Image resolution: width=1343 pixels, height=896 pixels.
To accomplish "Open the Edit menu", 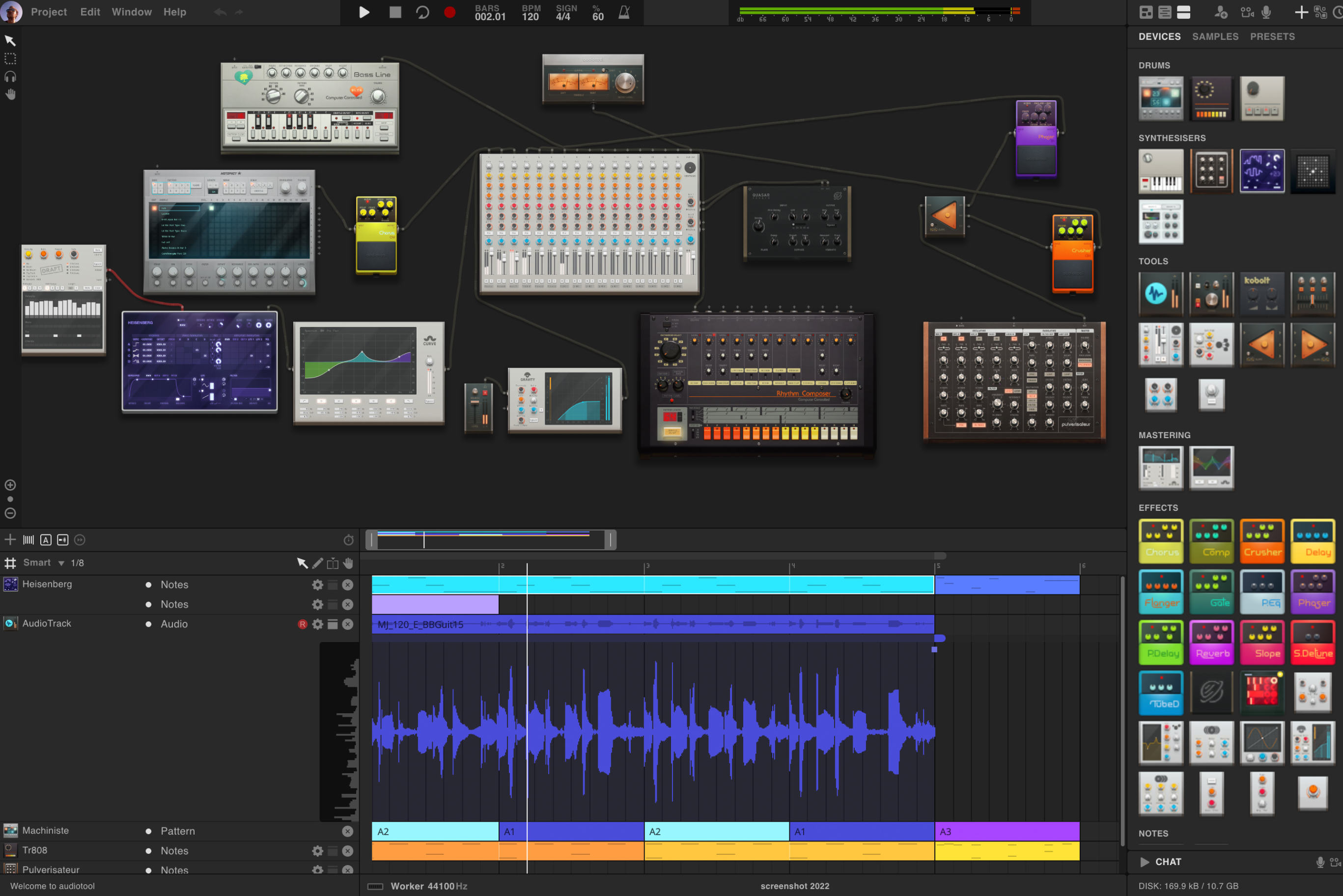I will click(90, 11).
